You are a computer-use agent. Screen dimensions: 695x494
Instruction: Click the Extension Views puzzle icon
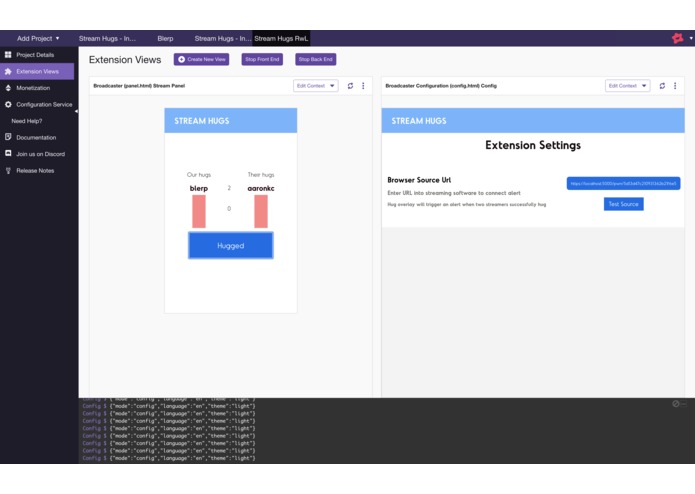(8, 71)
